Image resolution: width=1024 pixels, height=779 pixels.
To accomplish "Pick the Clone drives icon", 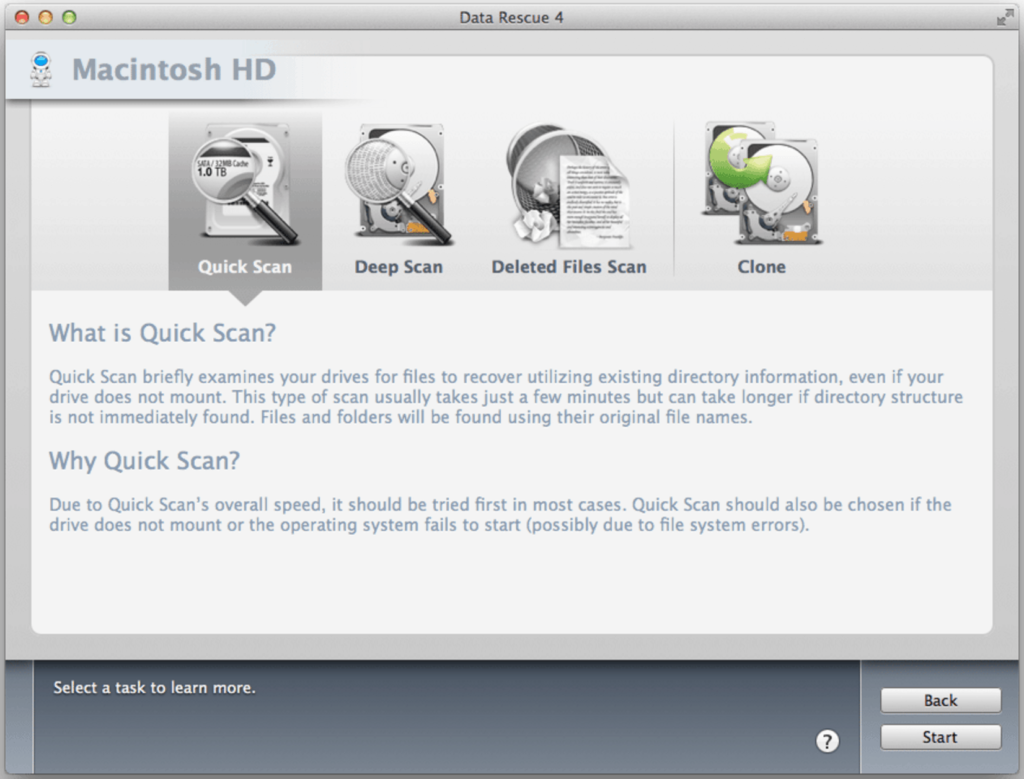I will [761, 183].
